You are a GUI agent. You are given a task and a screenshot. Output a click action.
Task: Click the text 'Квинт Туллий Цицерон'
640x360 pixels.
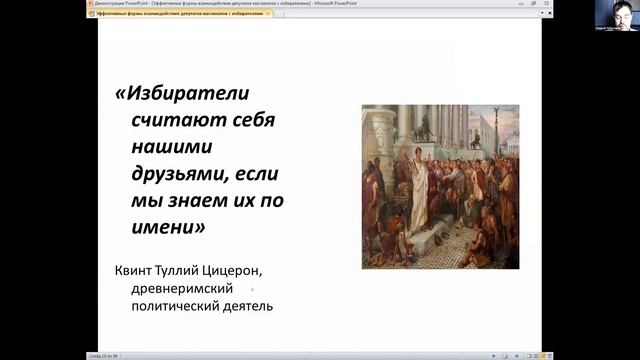point(187,270)
